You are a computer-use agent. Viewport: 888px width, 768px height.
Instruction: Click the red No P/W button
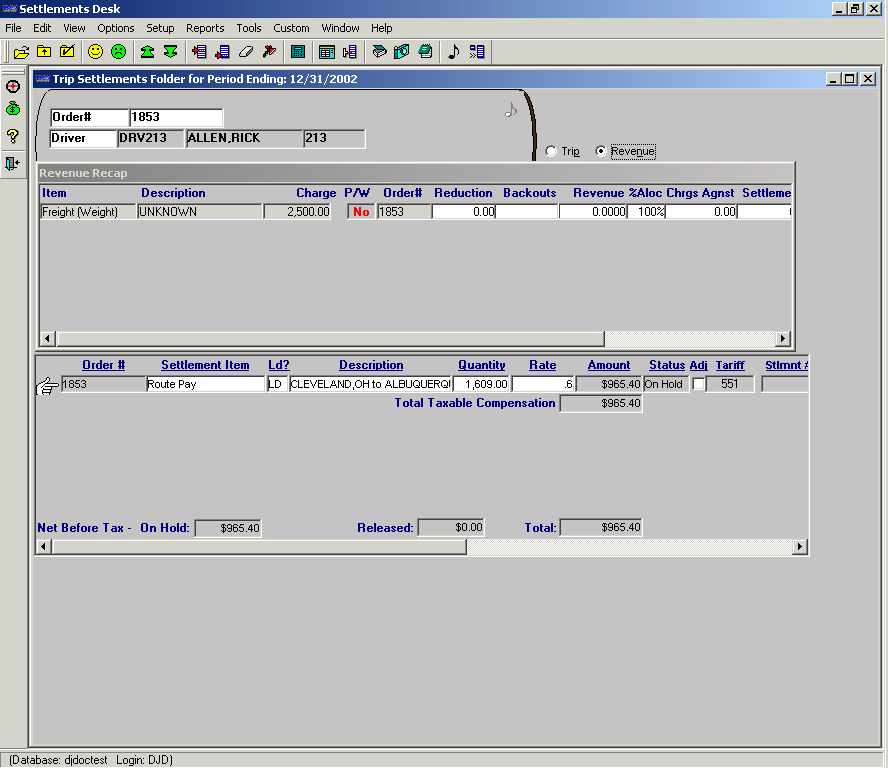[361, 212]
